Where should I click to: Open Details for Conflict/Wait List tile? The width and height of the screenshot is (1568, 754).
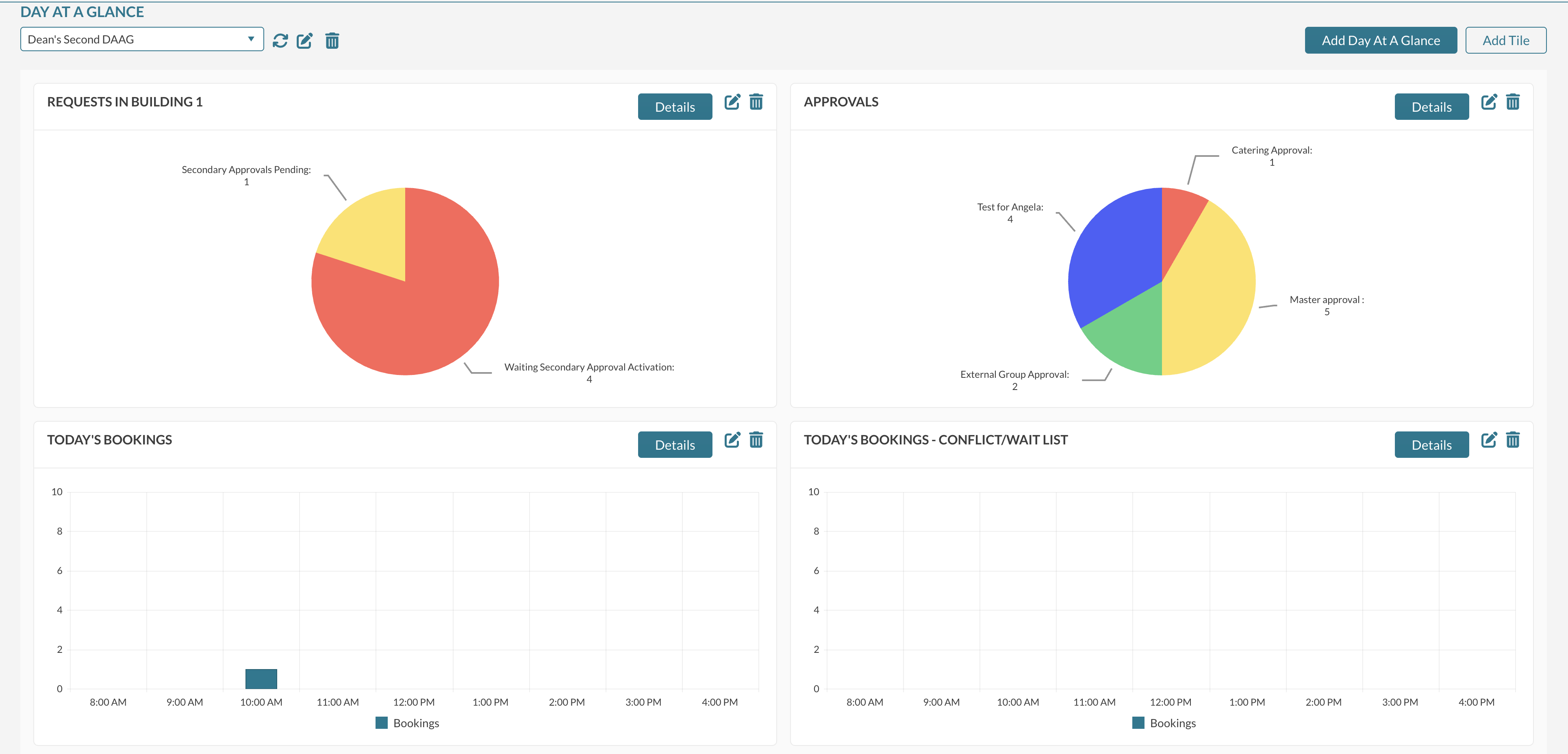(1432, 445)
